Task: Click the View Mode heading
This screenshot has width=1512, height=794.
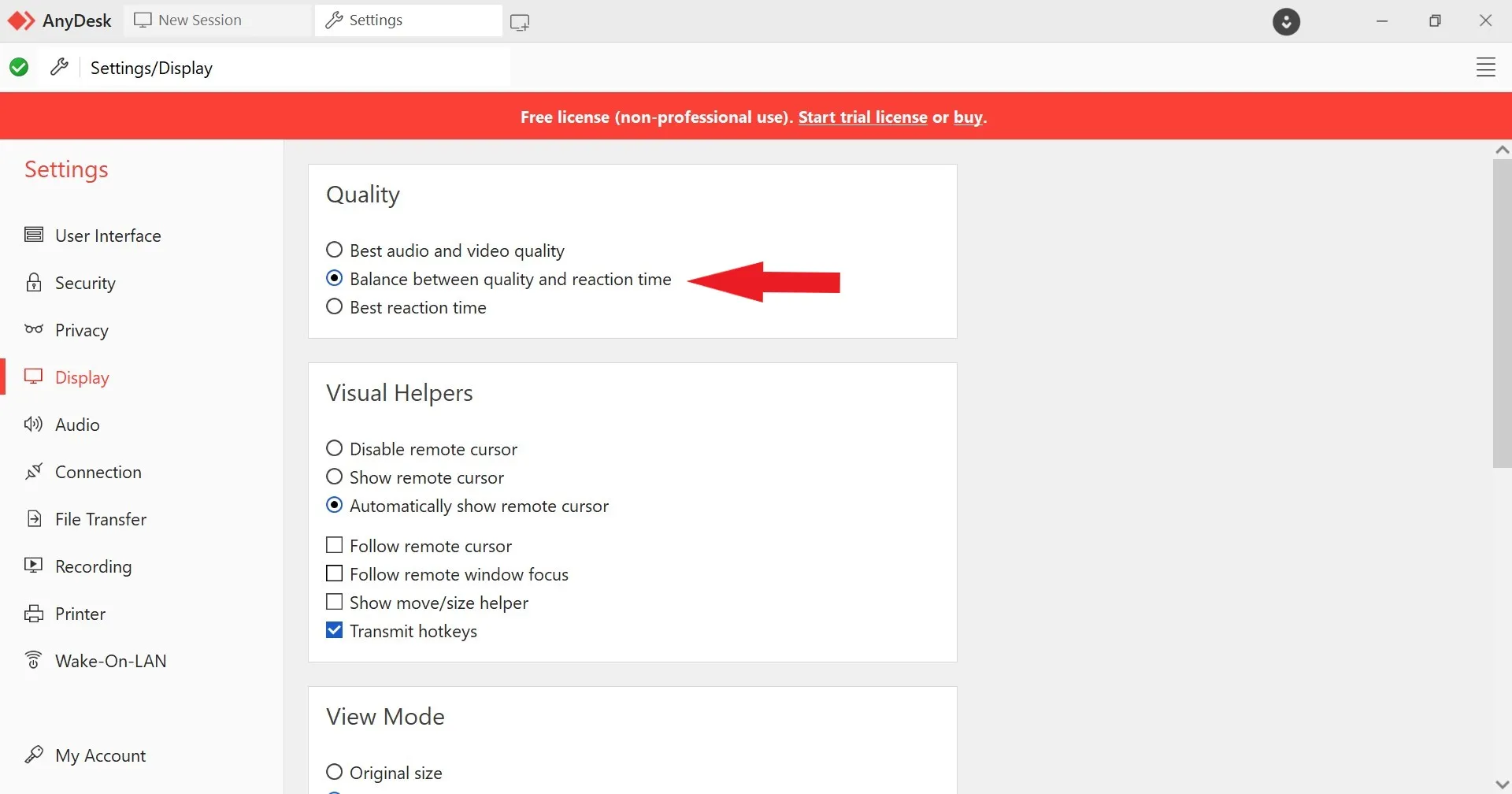Action: coord(385,716)
